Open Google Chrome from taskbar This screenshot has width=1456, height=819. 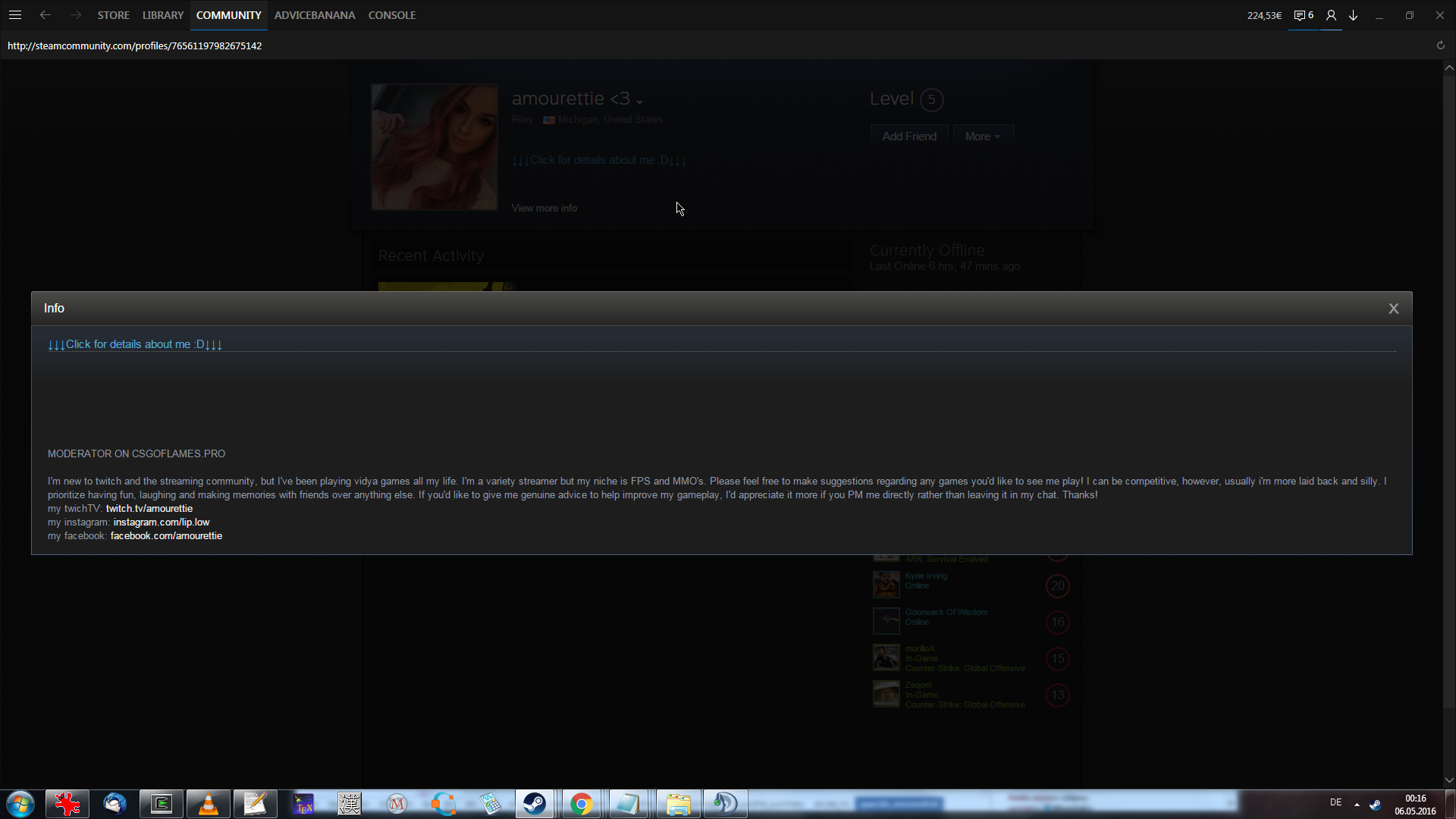pyautogui.click(x=582, y=804)
